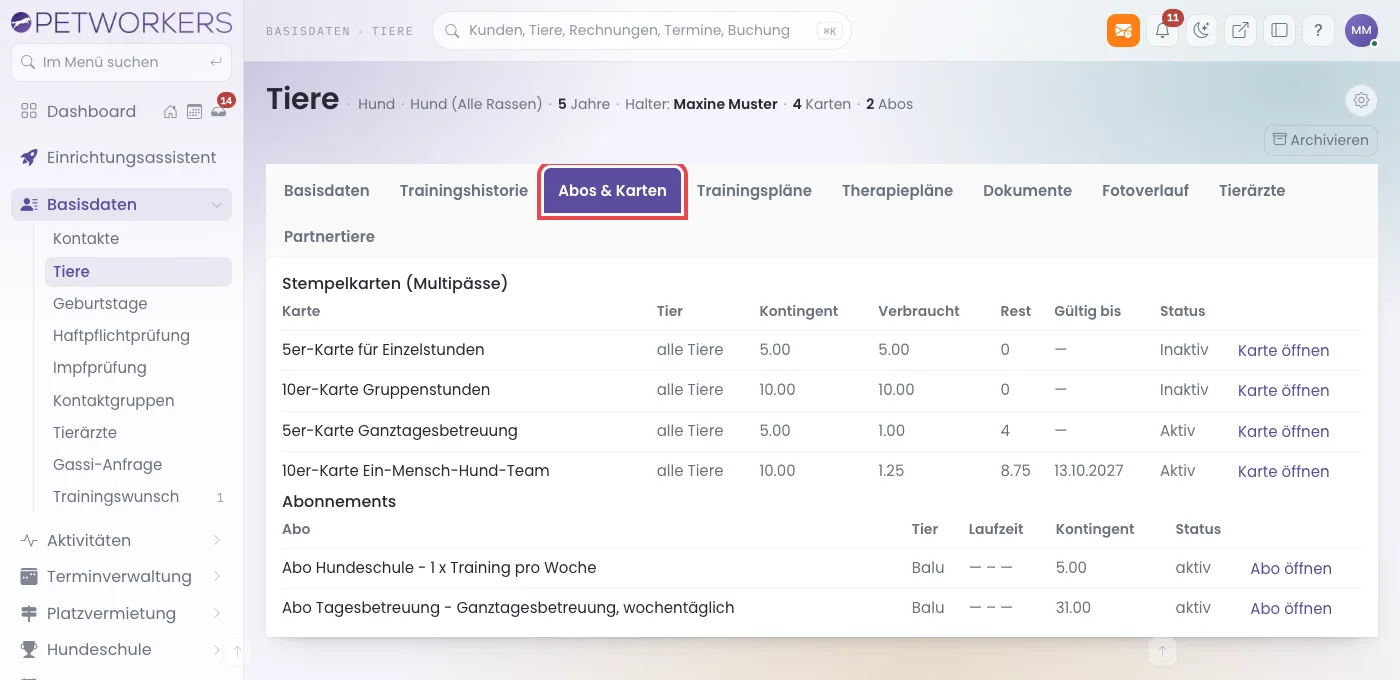Image resolution: width=1400 pixels, height=680 pixels.
Task: Open help via the question mark icon
Action: (x=1318, y=30)
